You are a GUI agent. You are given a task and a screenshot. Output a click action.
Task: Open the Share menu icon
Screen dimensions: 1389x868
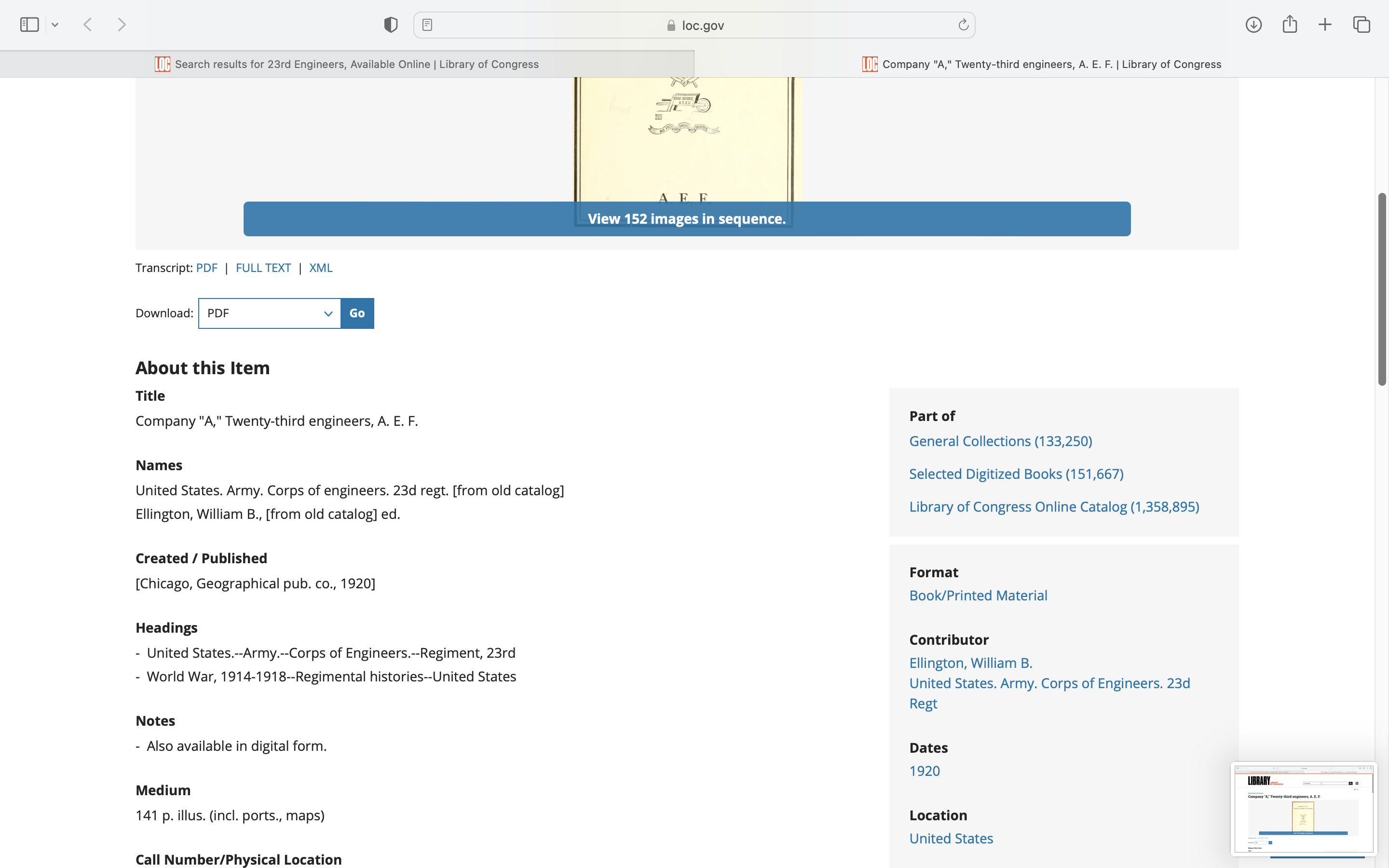click(x=1290, y=24)
